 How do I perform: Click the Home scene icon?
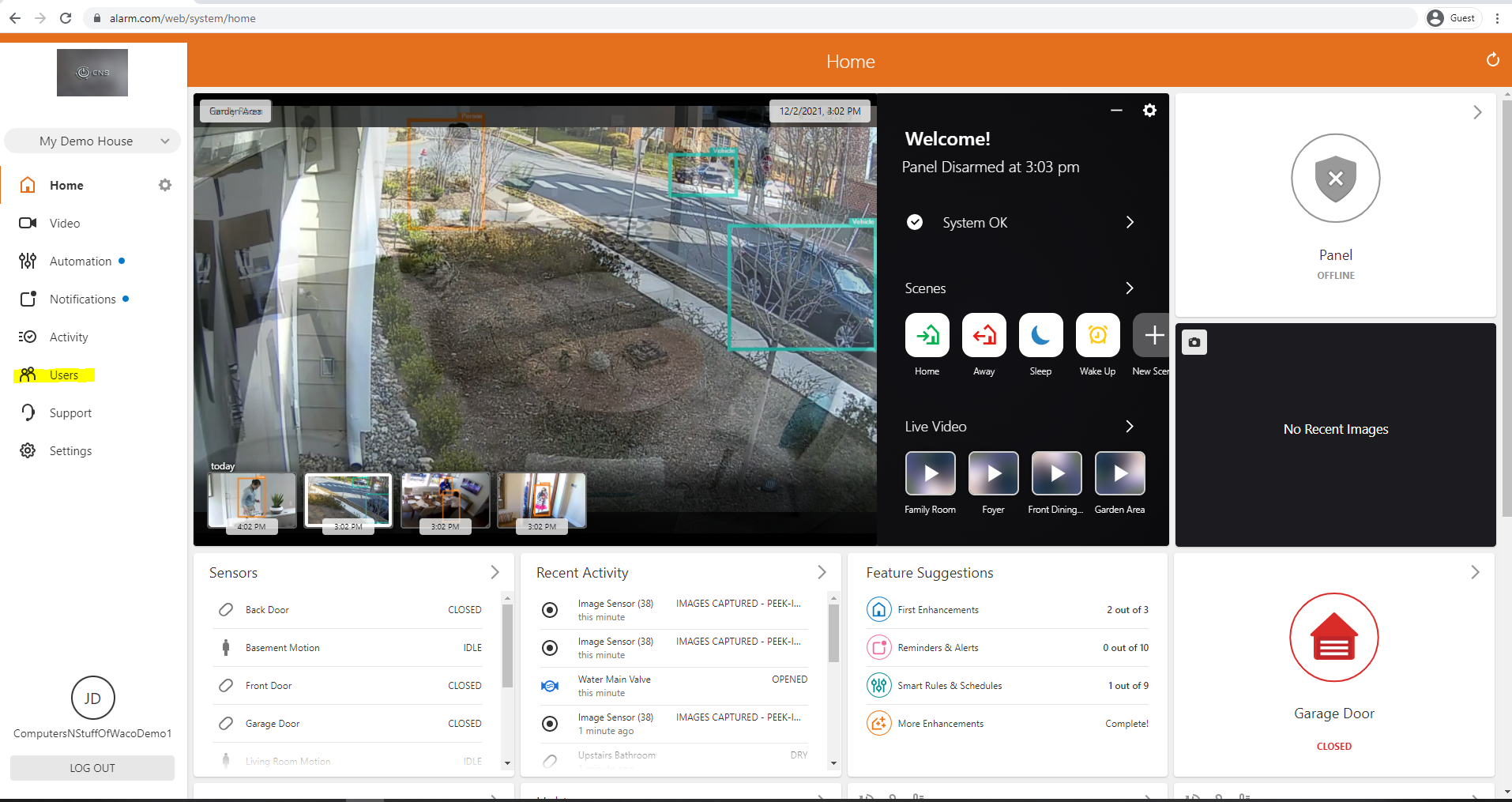coord(927,336)
